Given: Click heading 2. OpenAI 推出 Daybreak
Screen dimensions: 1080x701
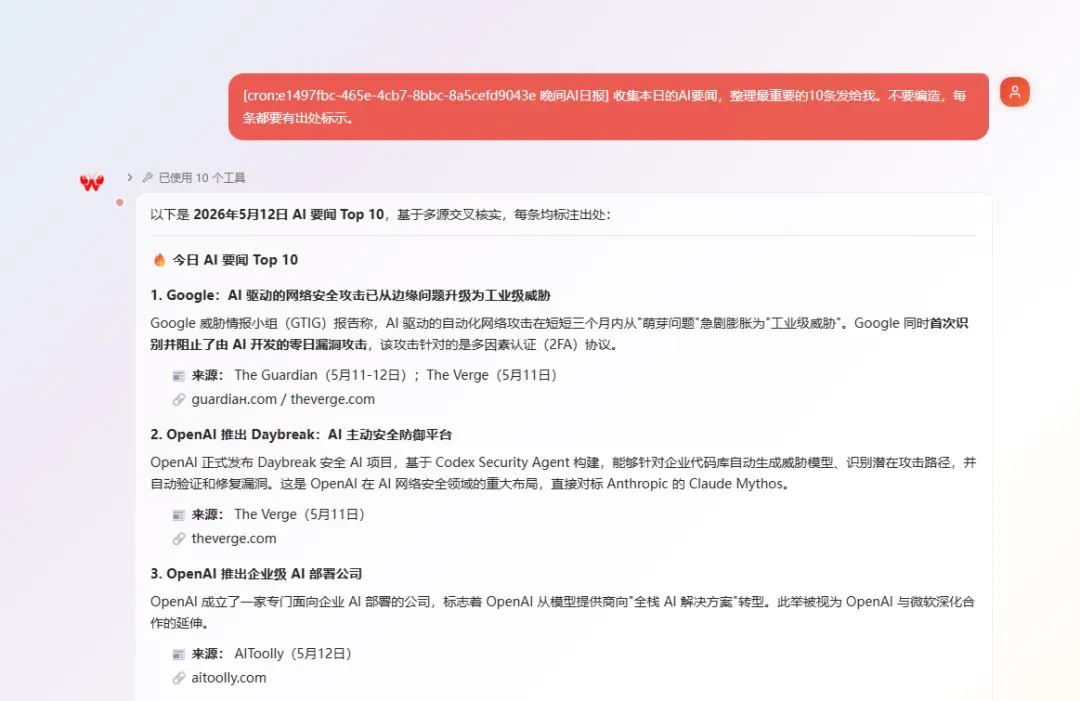Looking at the screenshot, I should point(301,435).
